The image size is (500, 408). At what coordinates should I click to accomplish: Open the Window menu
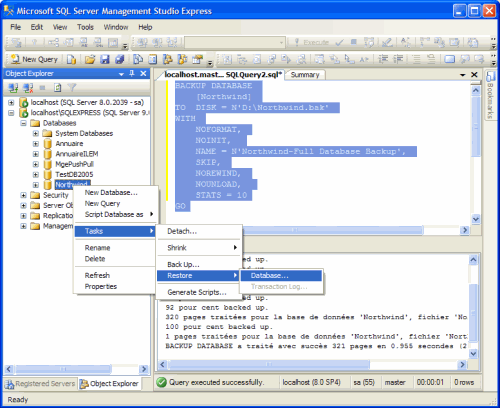[x=116, y=27]
